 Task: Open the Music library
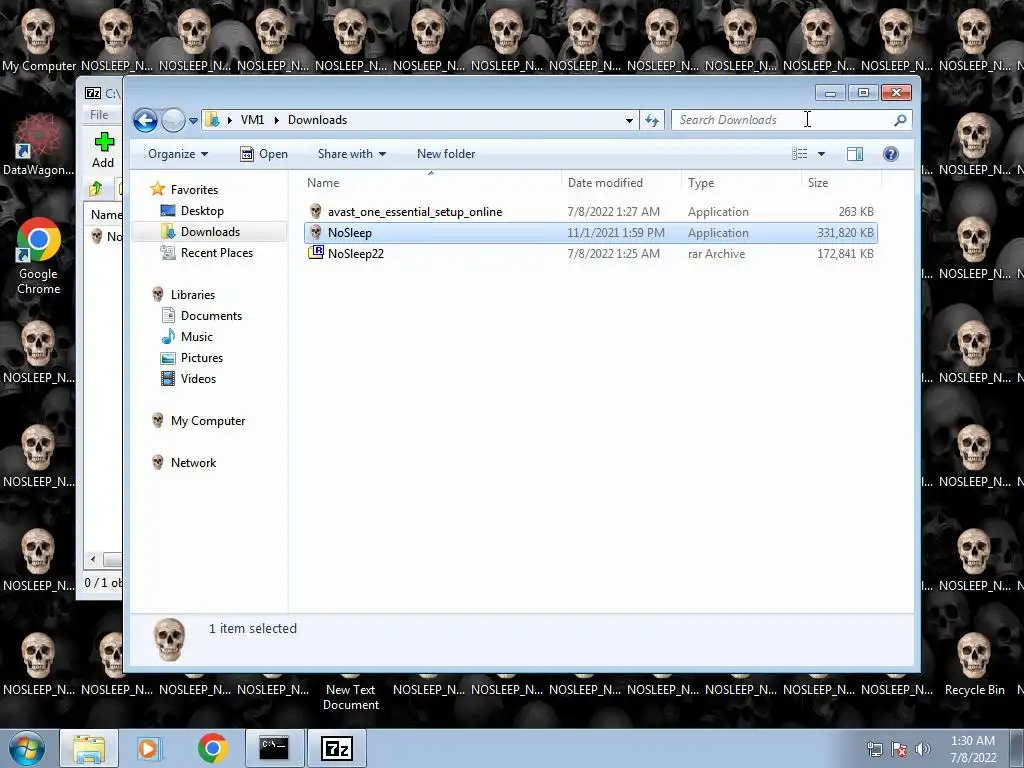(197, 337)
